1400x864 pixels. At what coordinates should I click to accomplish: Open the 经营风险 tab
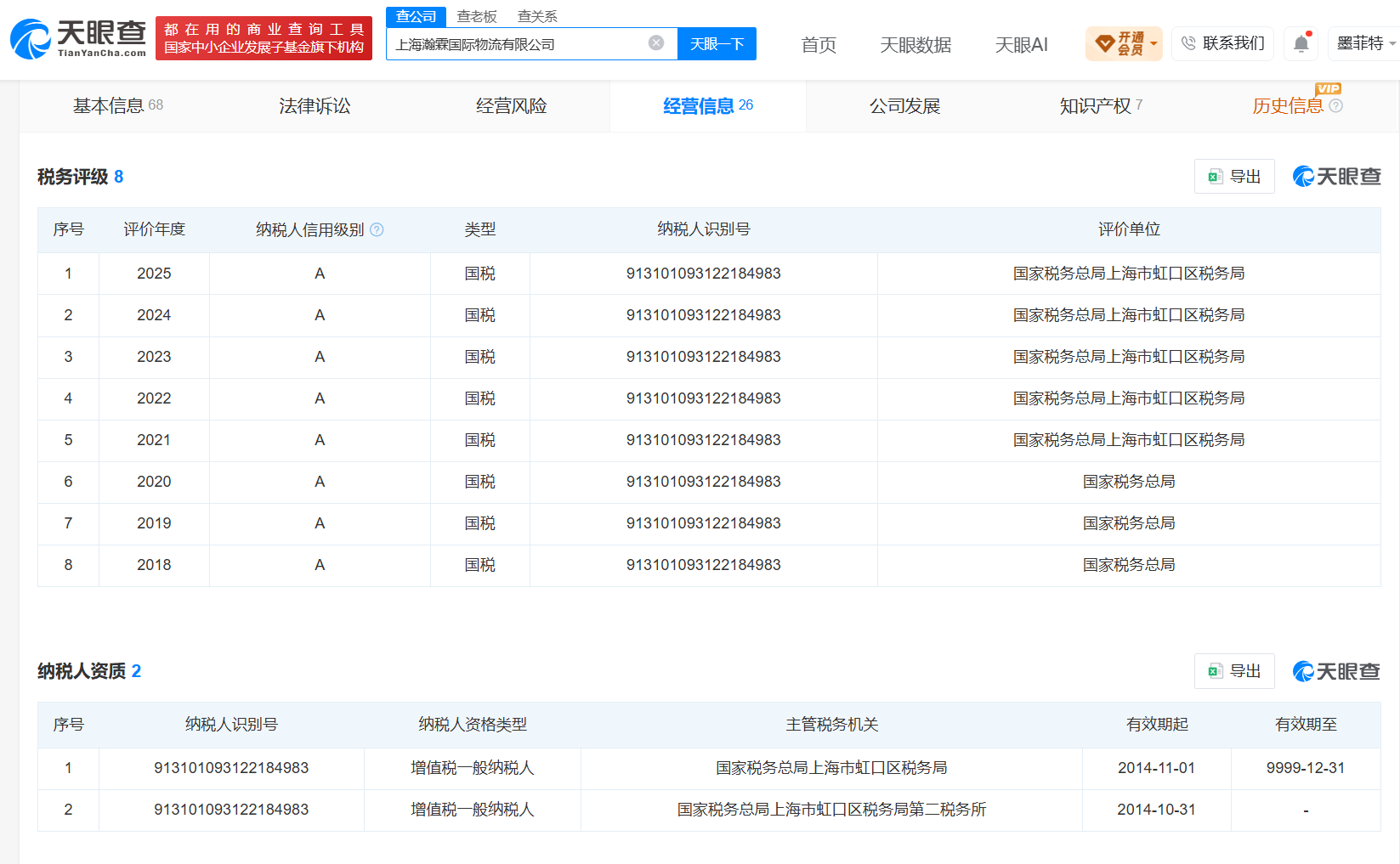pos(511,105)
